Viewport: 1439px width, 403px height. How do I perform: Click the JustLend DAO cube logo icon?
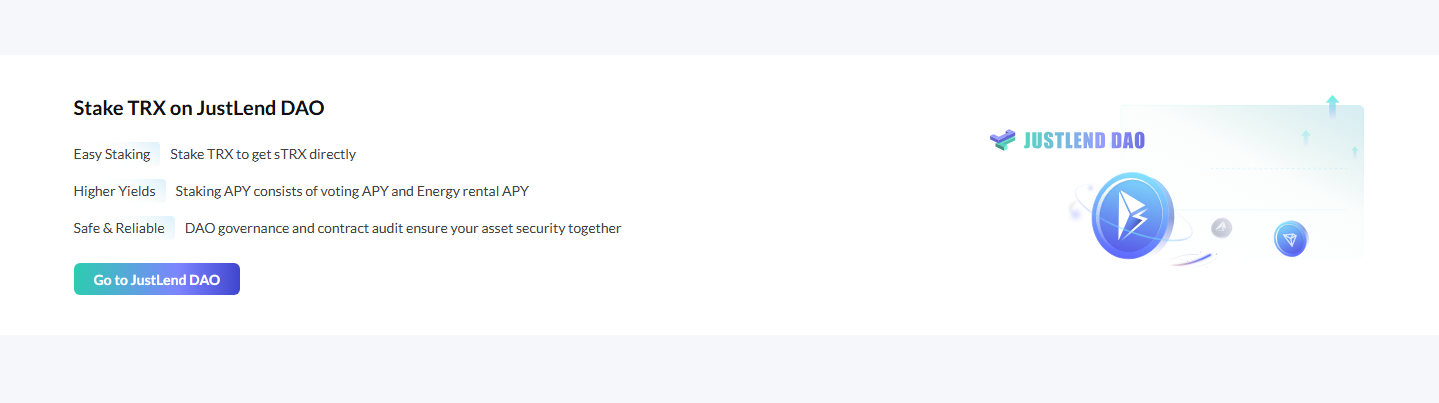(1003, 140)
